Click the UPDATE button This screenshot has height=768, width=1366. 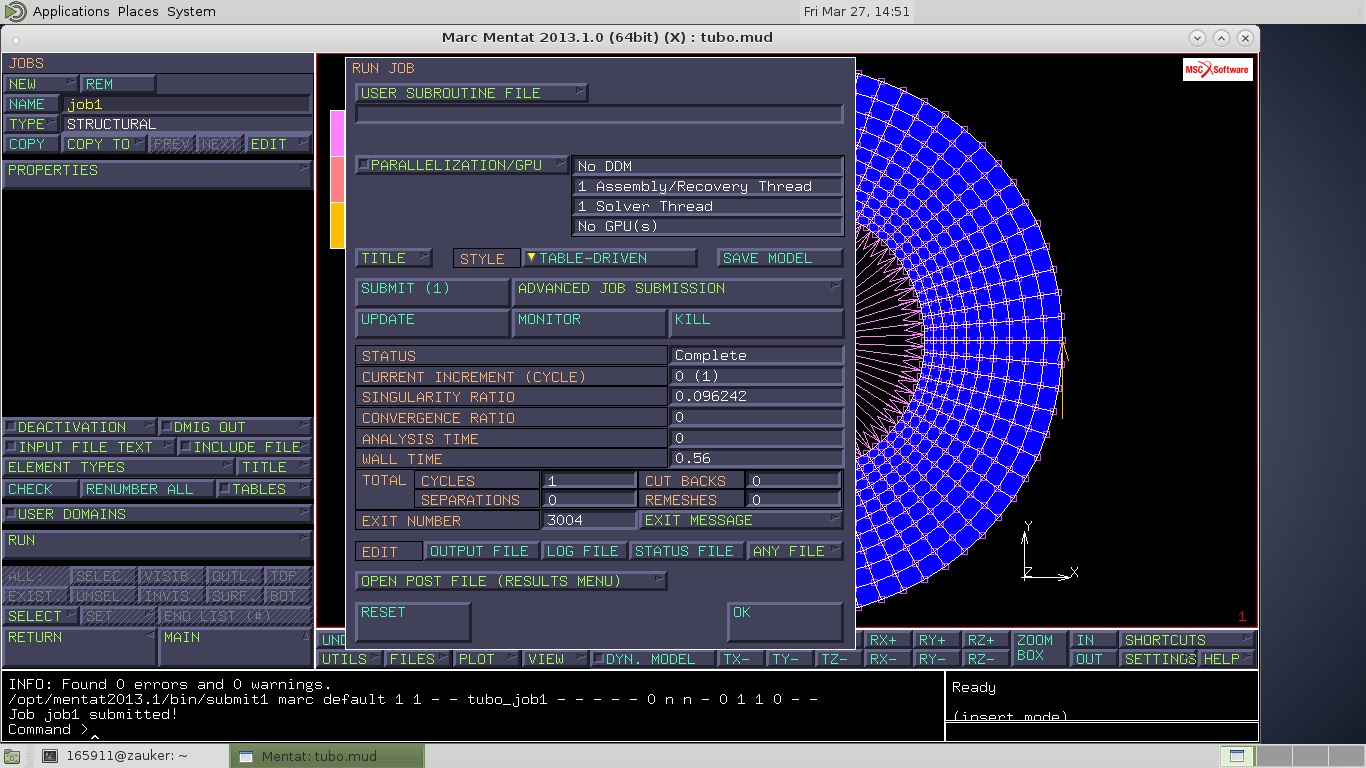pyautogui.click(x=433, y=323)
